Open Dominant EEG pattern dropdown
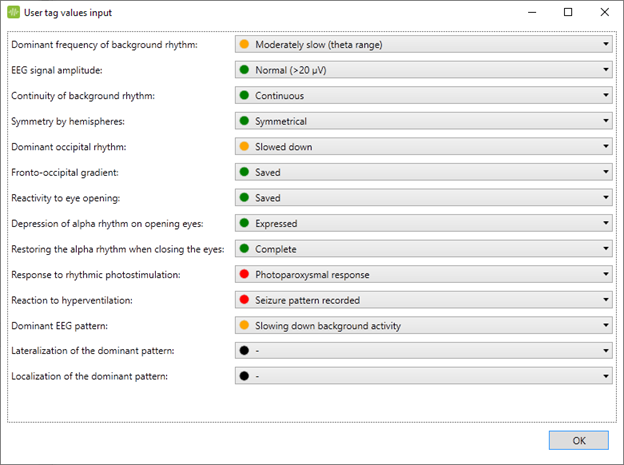 (x=423, y=325)
